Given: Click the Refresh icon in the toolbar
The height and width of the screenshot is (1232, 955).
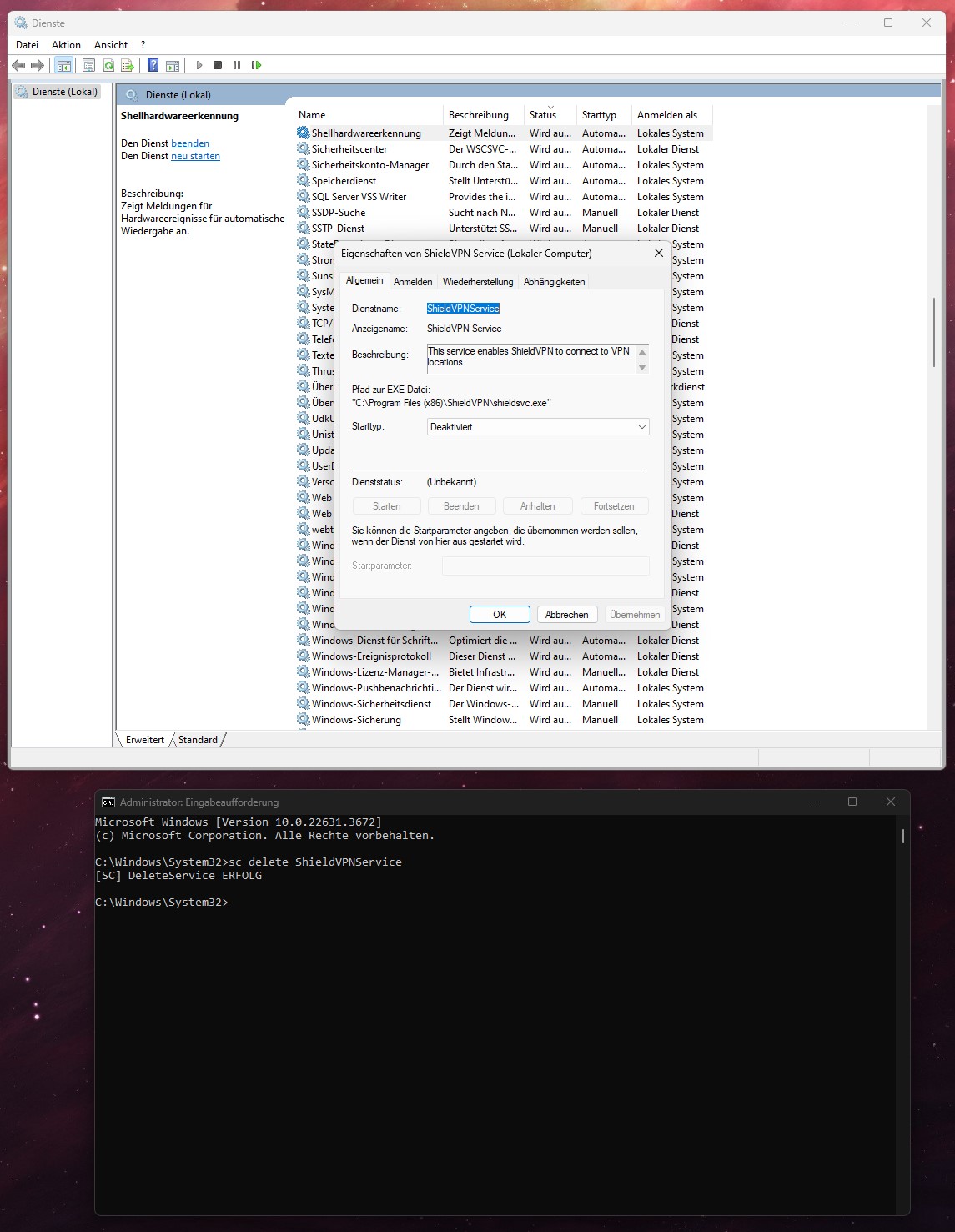Looking at the screenshot, I should pyautogui.click(x=109, y=65).
